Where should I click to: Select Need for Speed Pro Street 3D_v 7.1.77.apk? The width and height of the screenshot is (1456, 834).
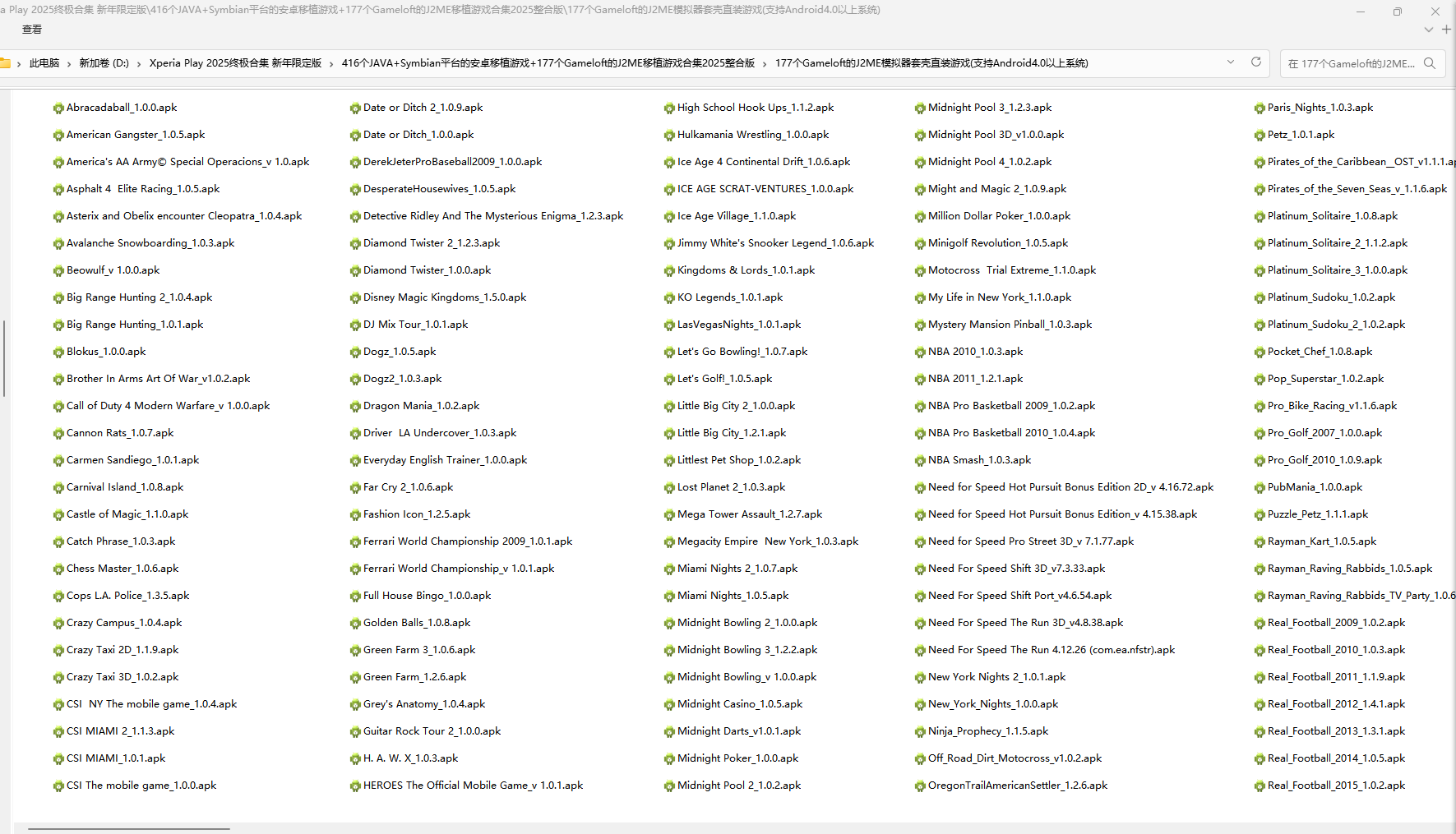point(1031,541)
